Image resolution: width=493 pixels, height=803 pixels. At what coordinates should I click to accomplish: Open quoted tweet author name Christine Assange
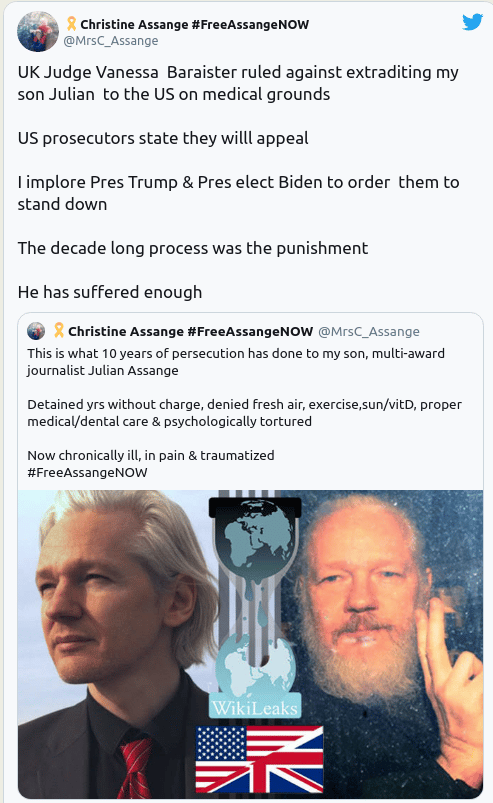click(190, 331)
